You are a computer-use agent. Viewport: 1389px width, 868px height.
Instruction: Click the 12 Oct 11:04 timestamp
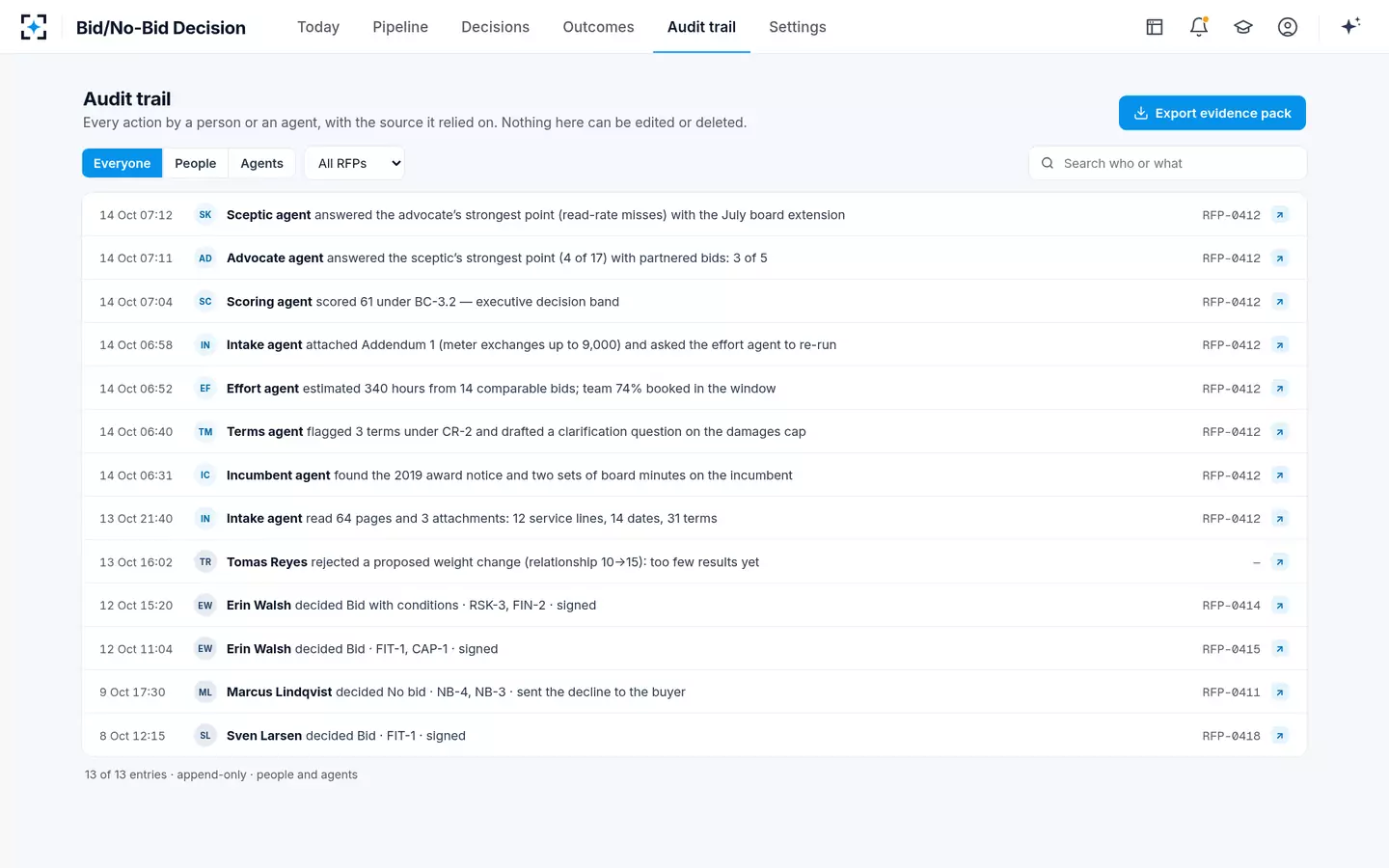[x=136, y=649]
